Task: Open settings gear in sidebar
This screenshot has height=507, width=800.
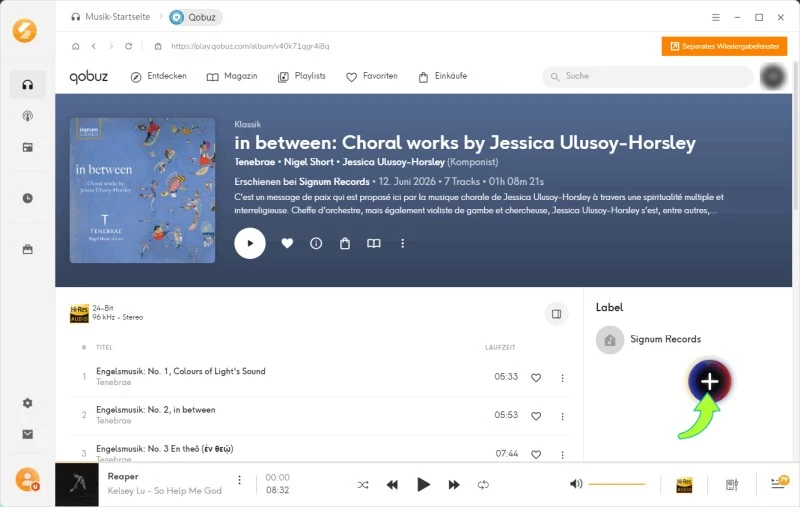Action: click(28, 403)
